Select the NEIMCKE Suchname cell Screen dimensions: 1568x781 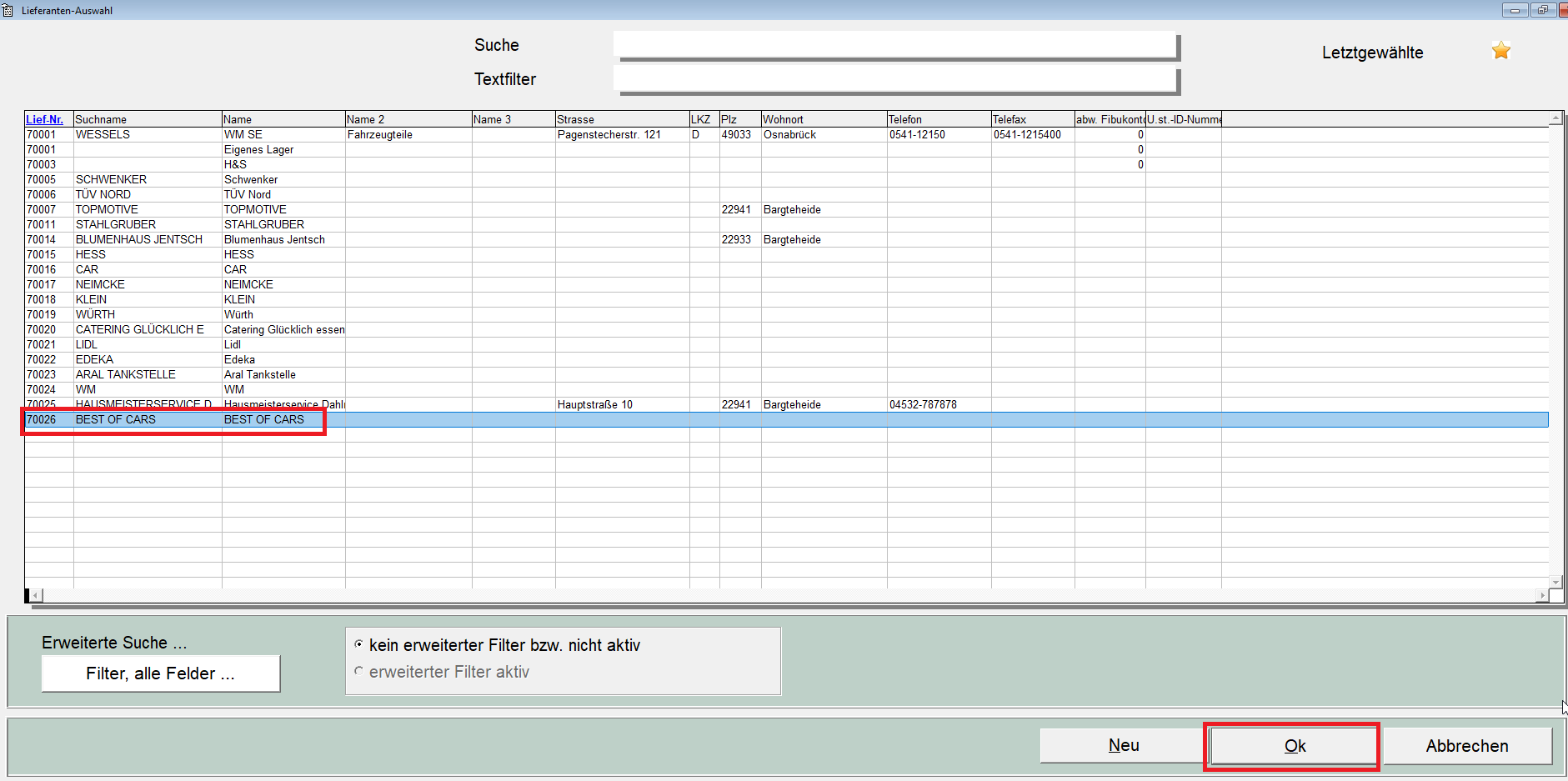coord(148,284)
